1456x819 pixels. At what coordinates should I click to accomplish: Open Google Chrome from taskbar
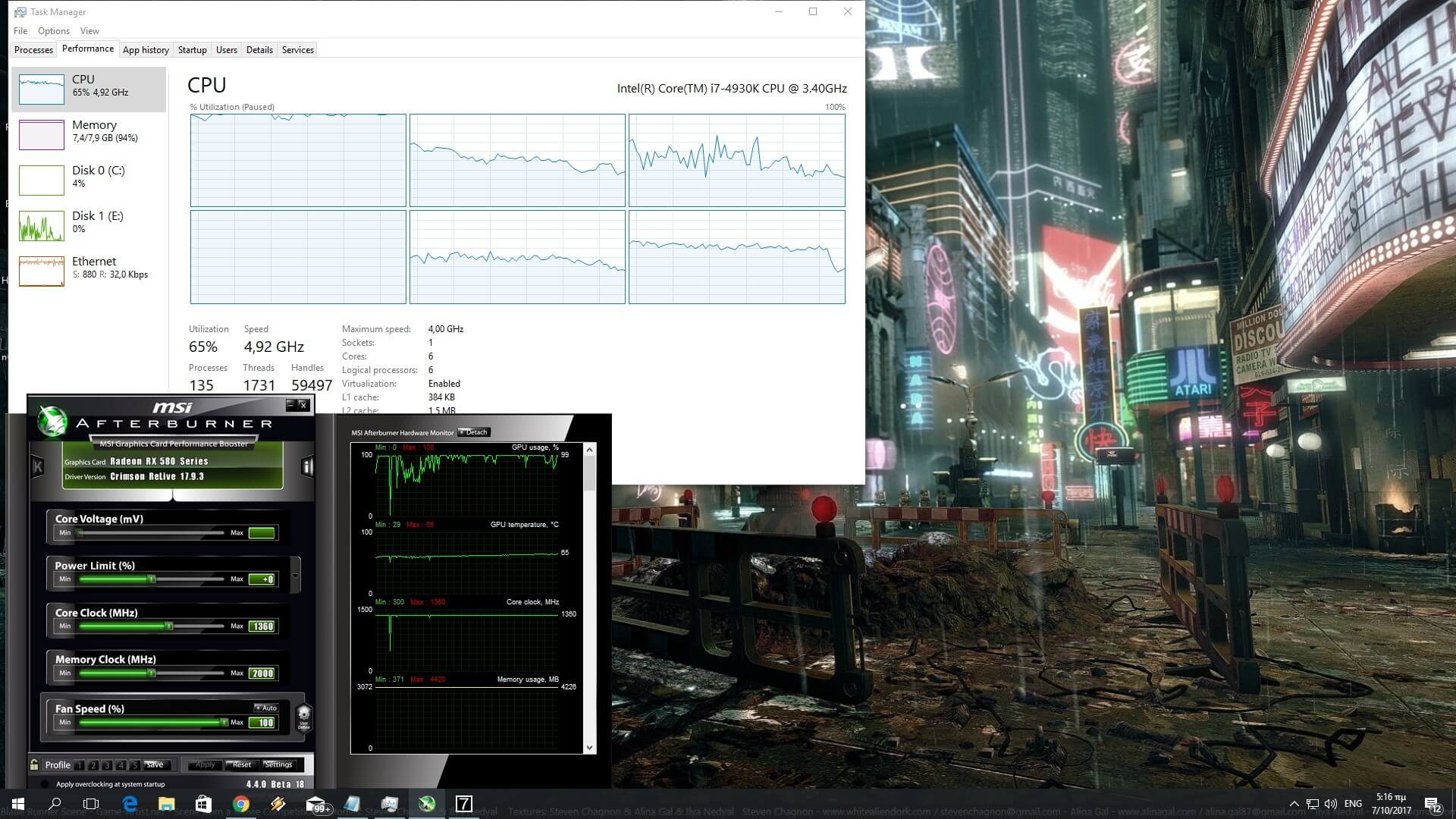click(x=241, y=804)
